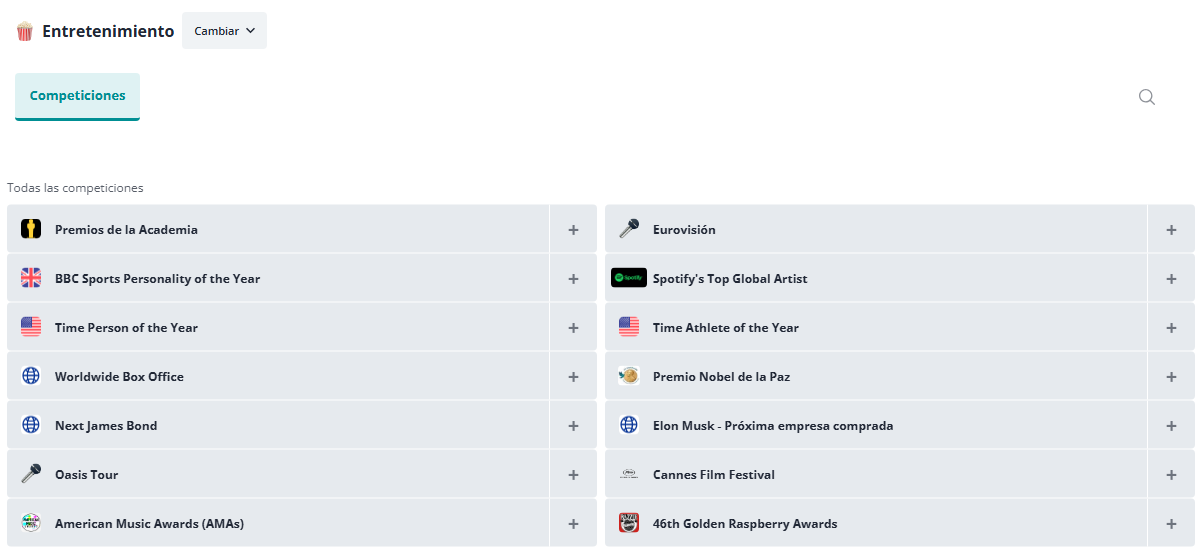Select the Competiciones tab
Viewport: 1200px width, 552px height.
[x=77, y=96]
